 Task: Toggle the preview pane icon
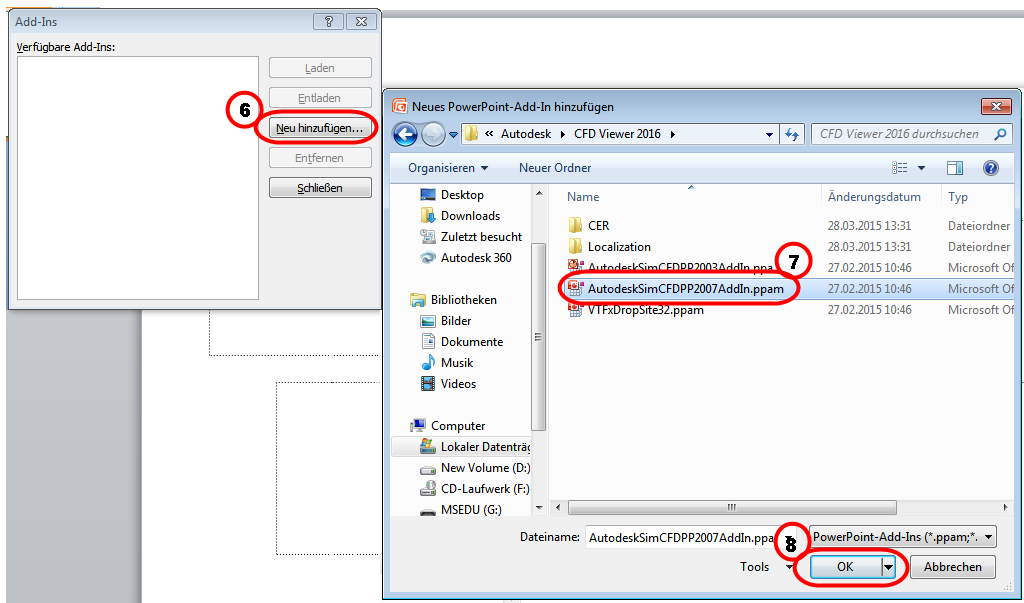click(x=955, y=168)
